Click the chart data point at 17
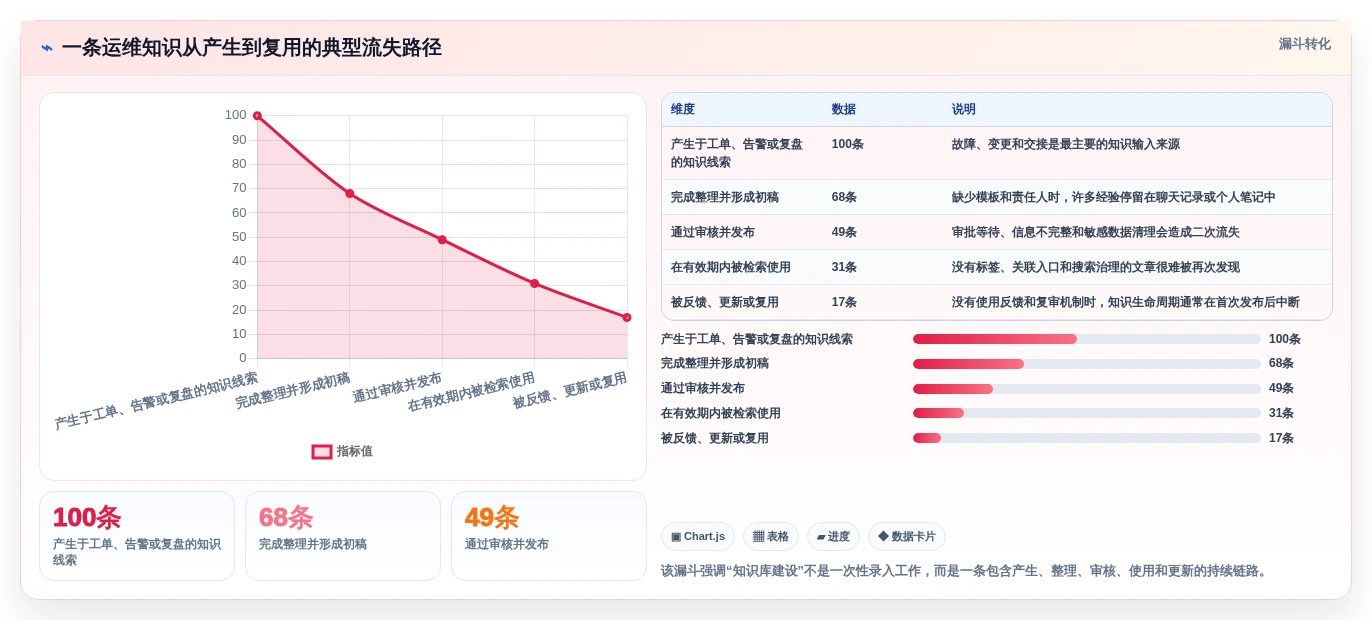The width and height of the screenshot is (1372, 620). (627, 317)
